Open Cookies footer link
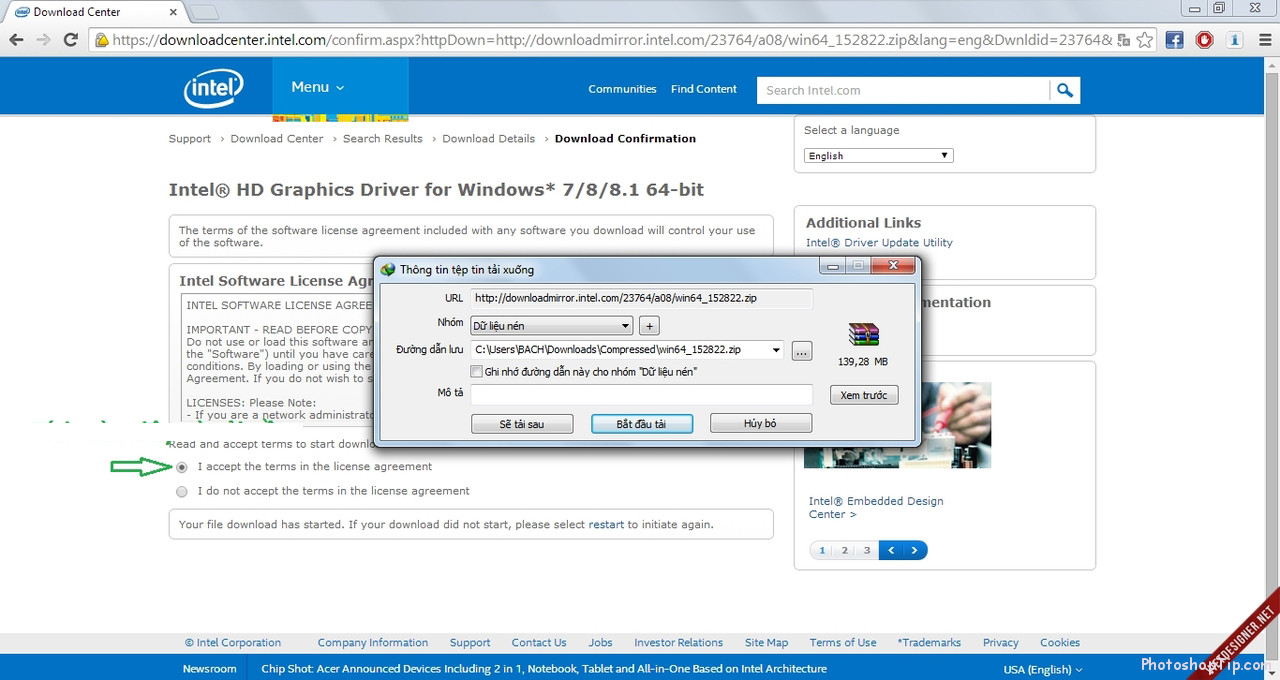Viewport: 1280px width, 680px height. (x=1060, y=643)
